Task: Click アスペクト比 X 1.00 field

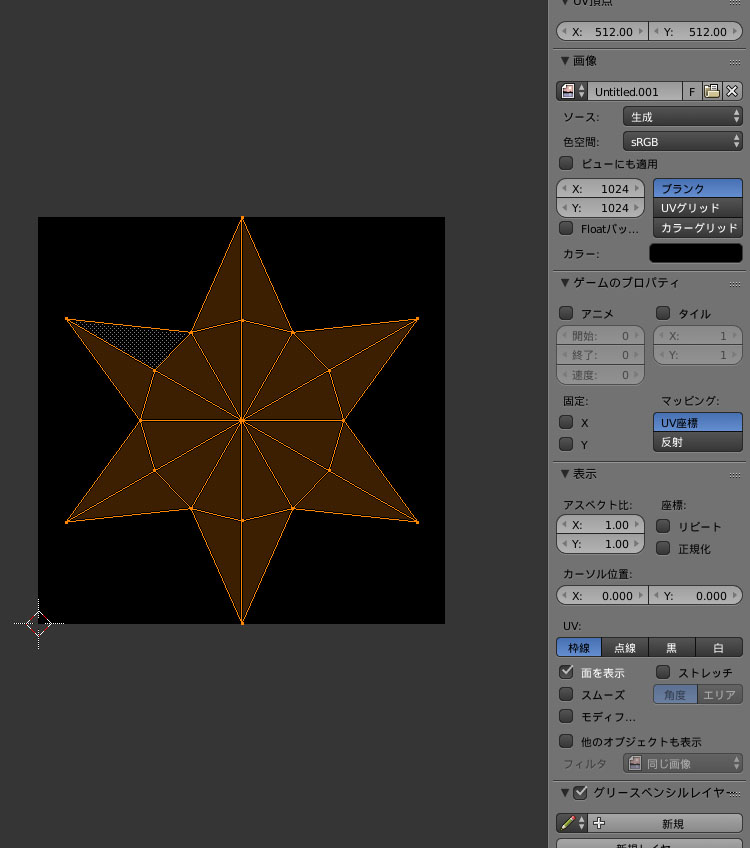Action: click(600, 525)
